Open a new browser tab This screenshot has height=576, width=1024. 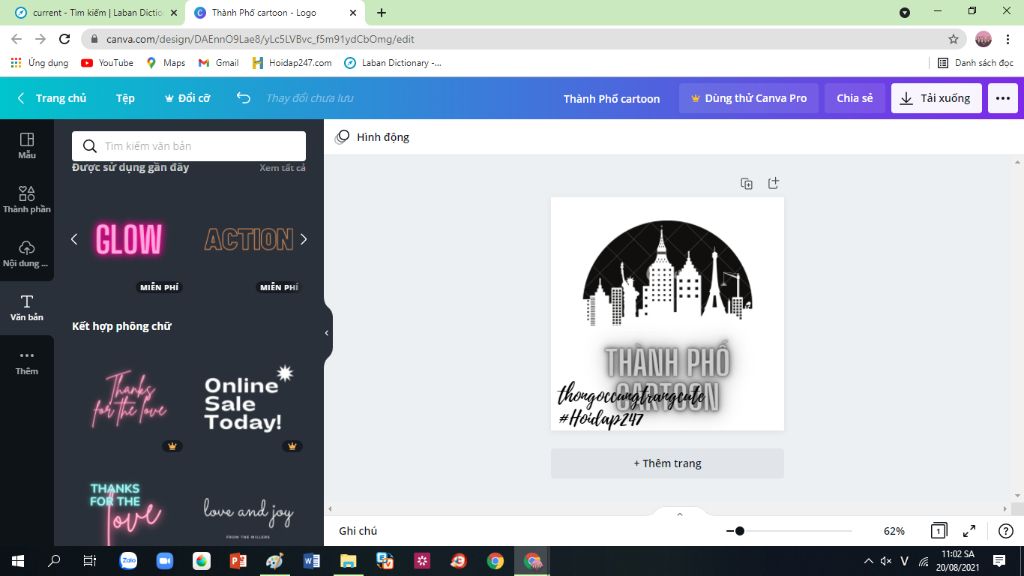pos(381,12)
